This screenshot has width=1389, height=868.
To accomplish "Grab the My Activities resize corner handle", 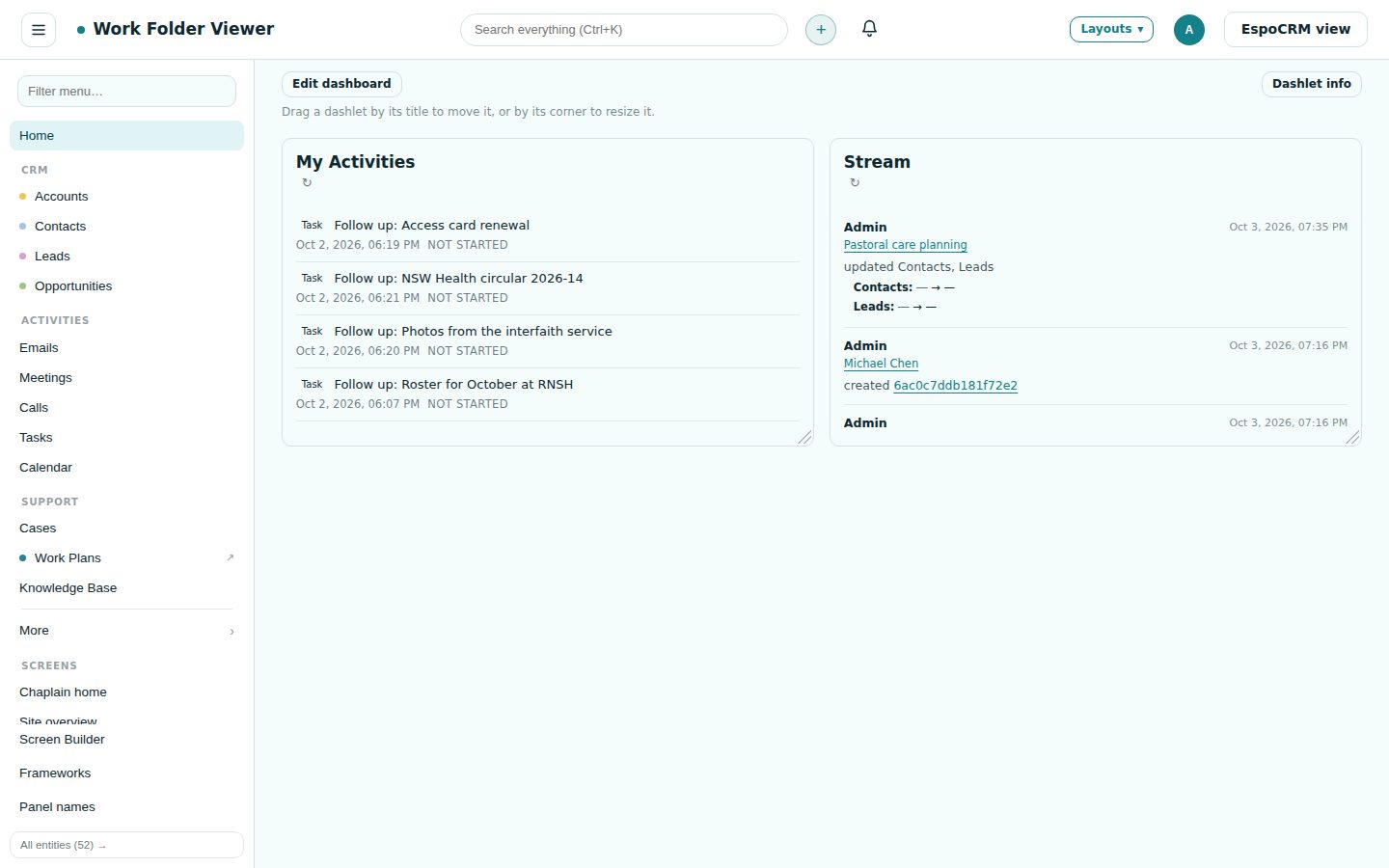I will [804, 437].
